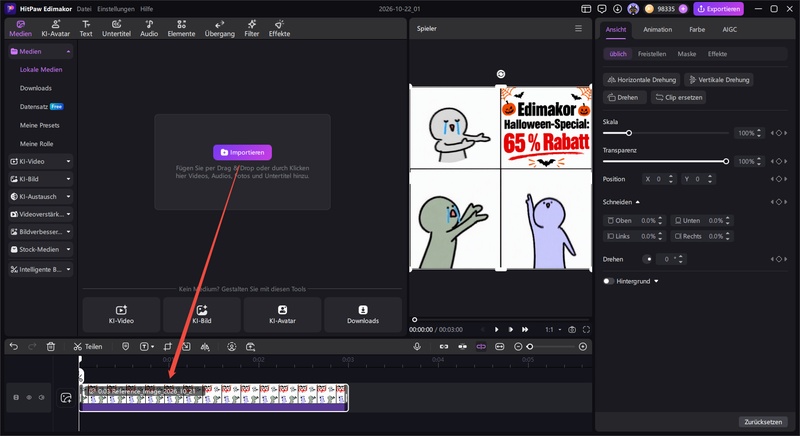Viewport: 800px width, 436px height.
Task: Take a snapshot with the camera icon in the player
Action: coord(572,329)
